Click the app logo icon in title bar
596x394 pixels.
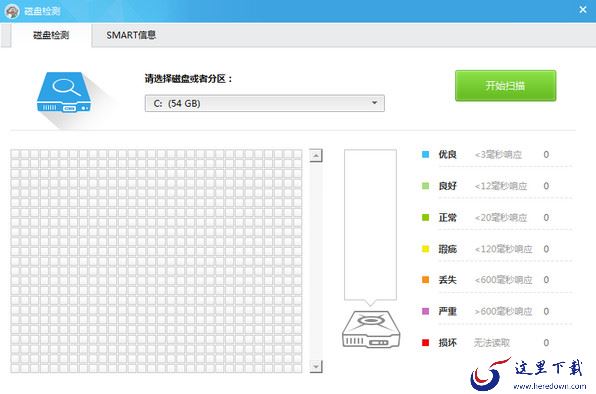[x=12, y=11]
